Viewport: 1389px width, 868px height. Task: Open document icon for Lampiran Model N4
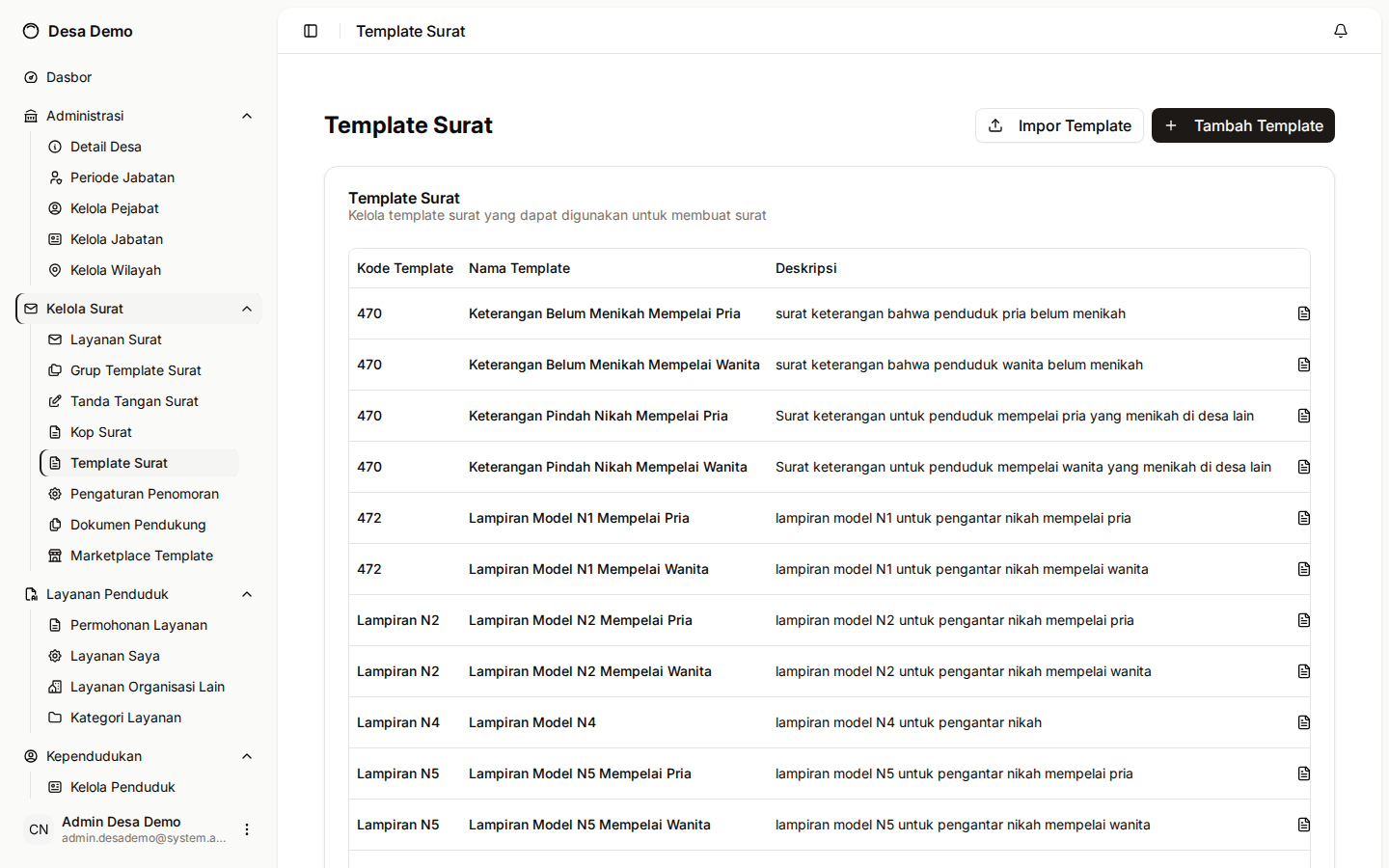click(x=1304, y=722)
